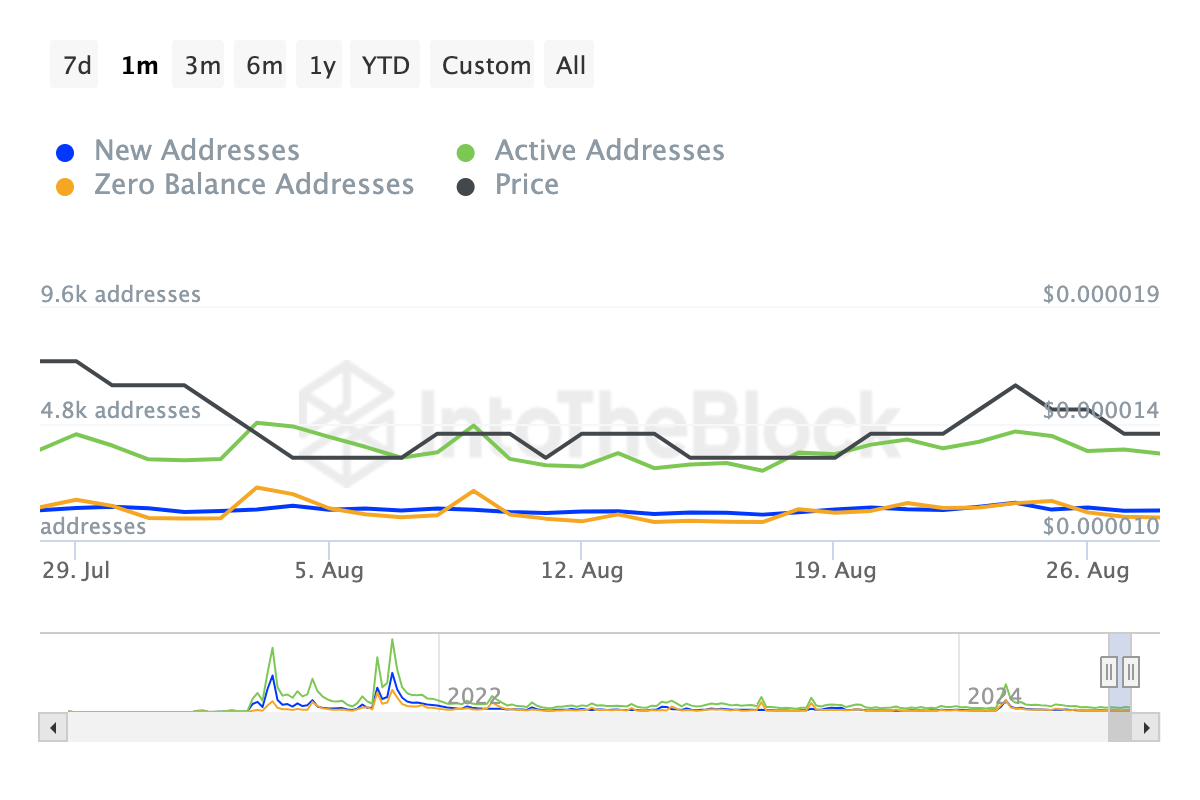Click the dark Price legend dot

click(x=467, y=185)
